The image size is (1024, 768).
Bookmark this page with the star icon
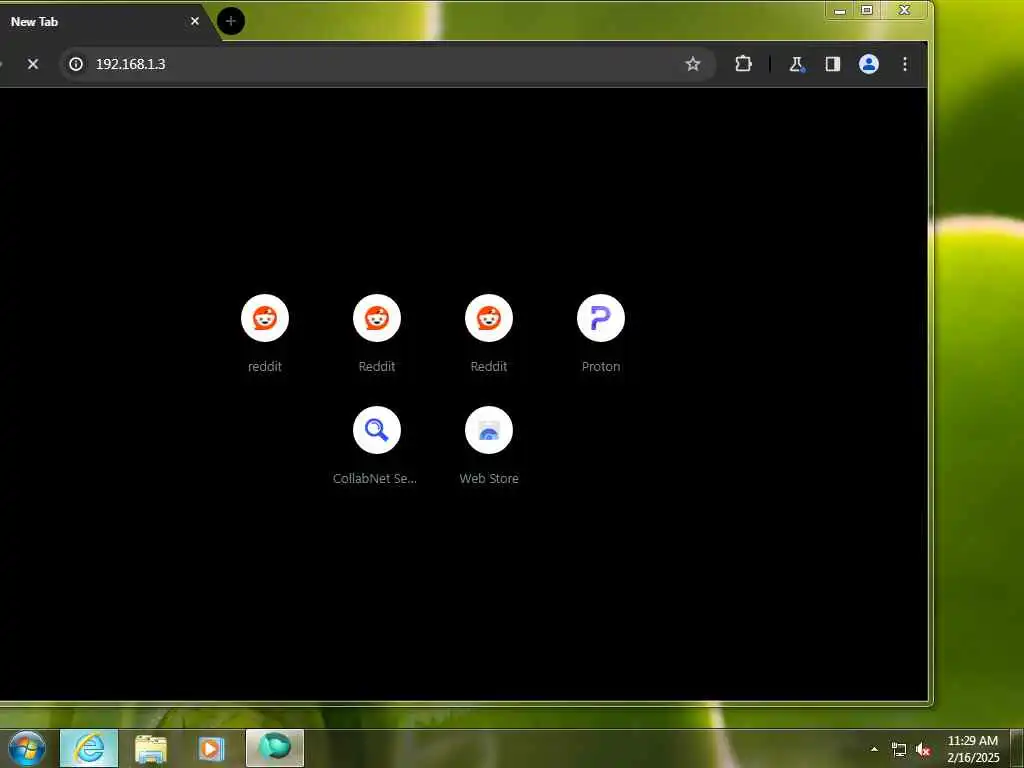[692, 64]
